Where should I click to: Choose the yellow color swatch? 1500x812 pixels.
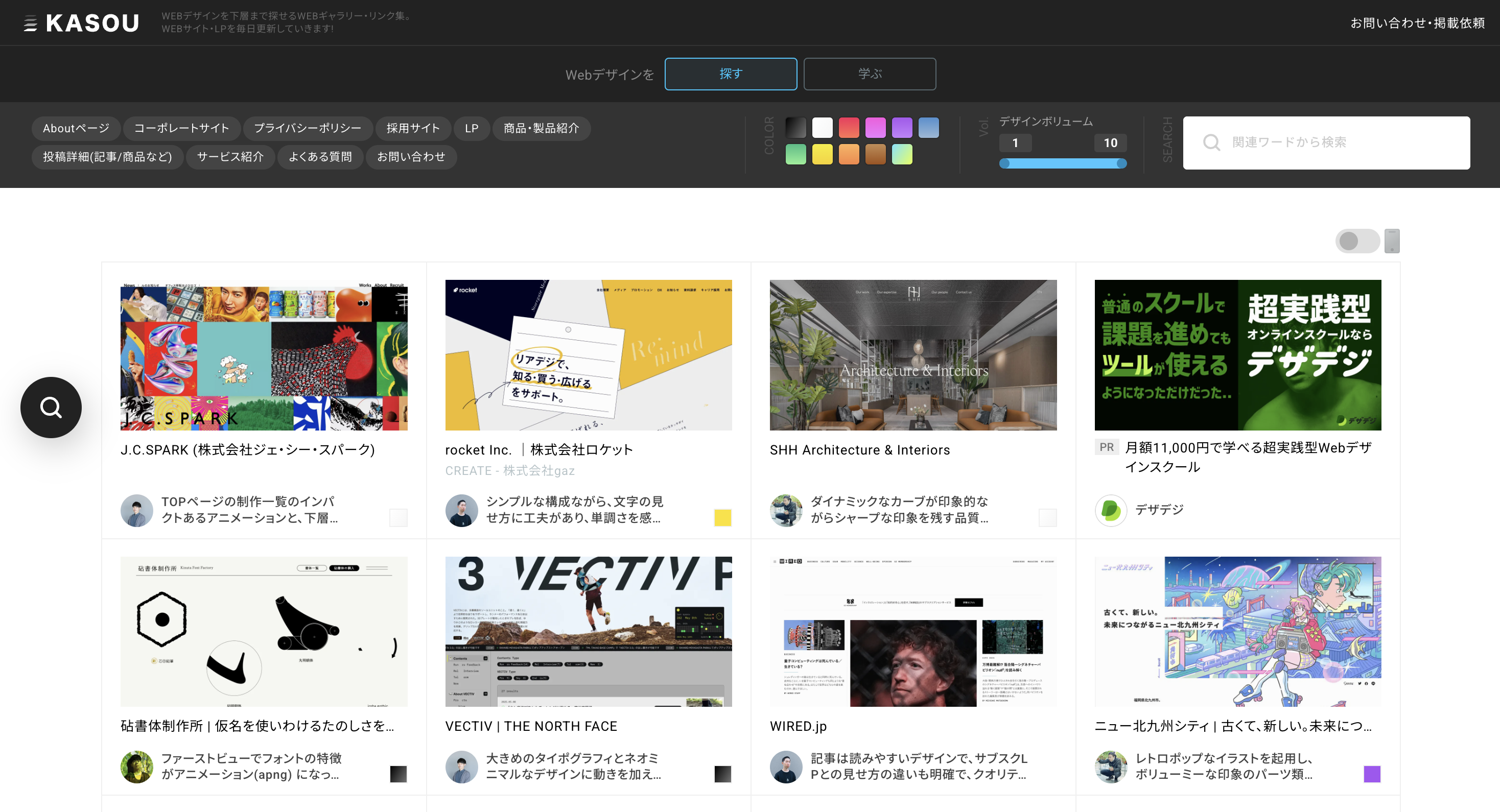tap(822, 154)
